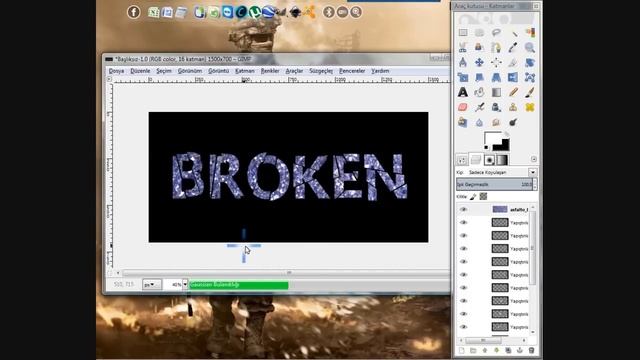Select the Perspective tool

pos(496,77)
